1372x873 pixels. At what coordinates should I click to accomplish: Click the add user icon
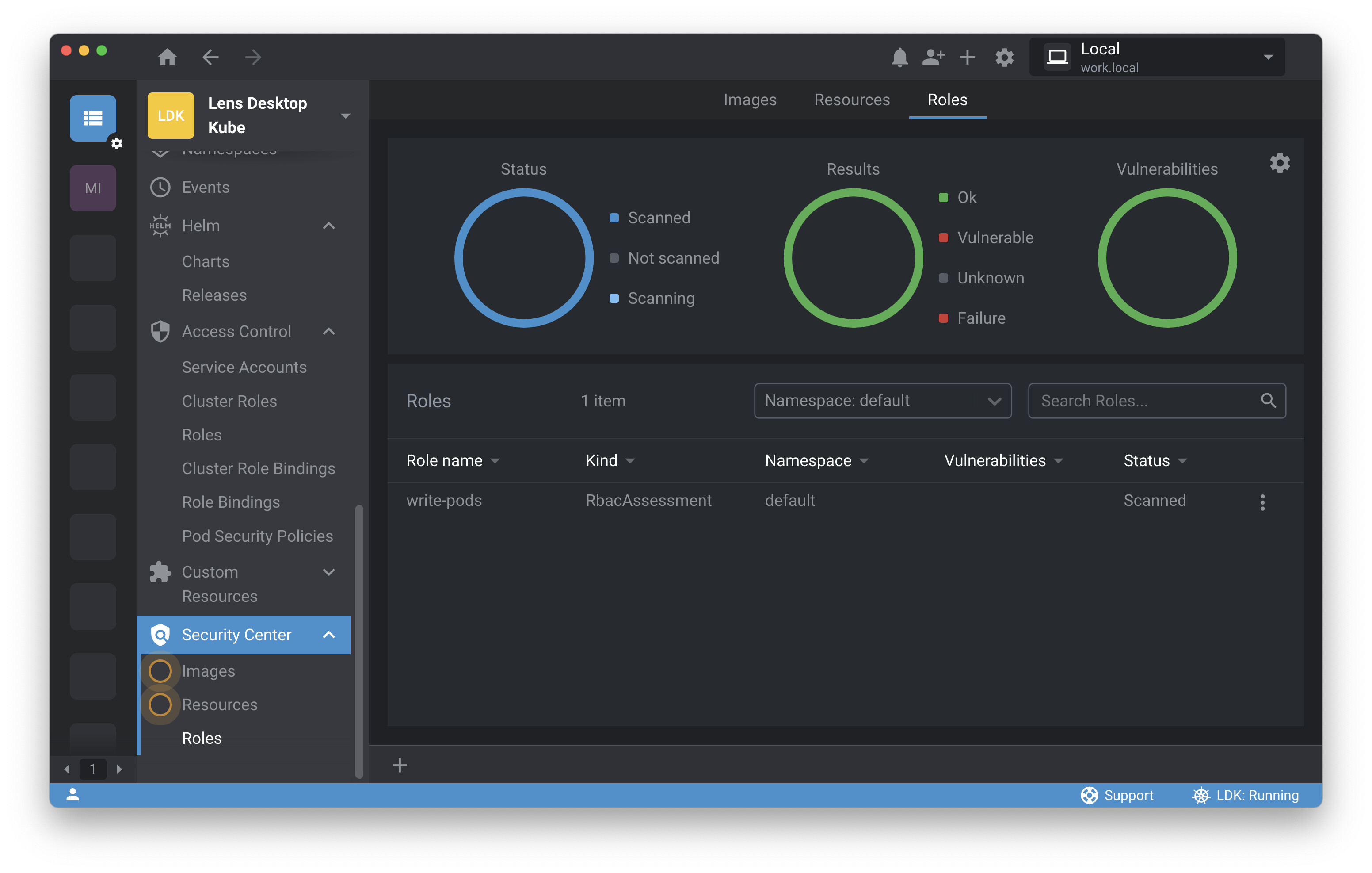(x=933, y=57)
